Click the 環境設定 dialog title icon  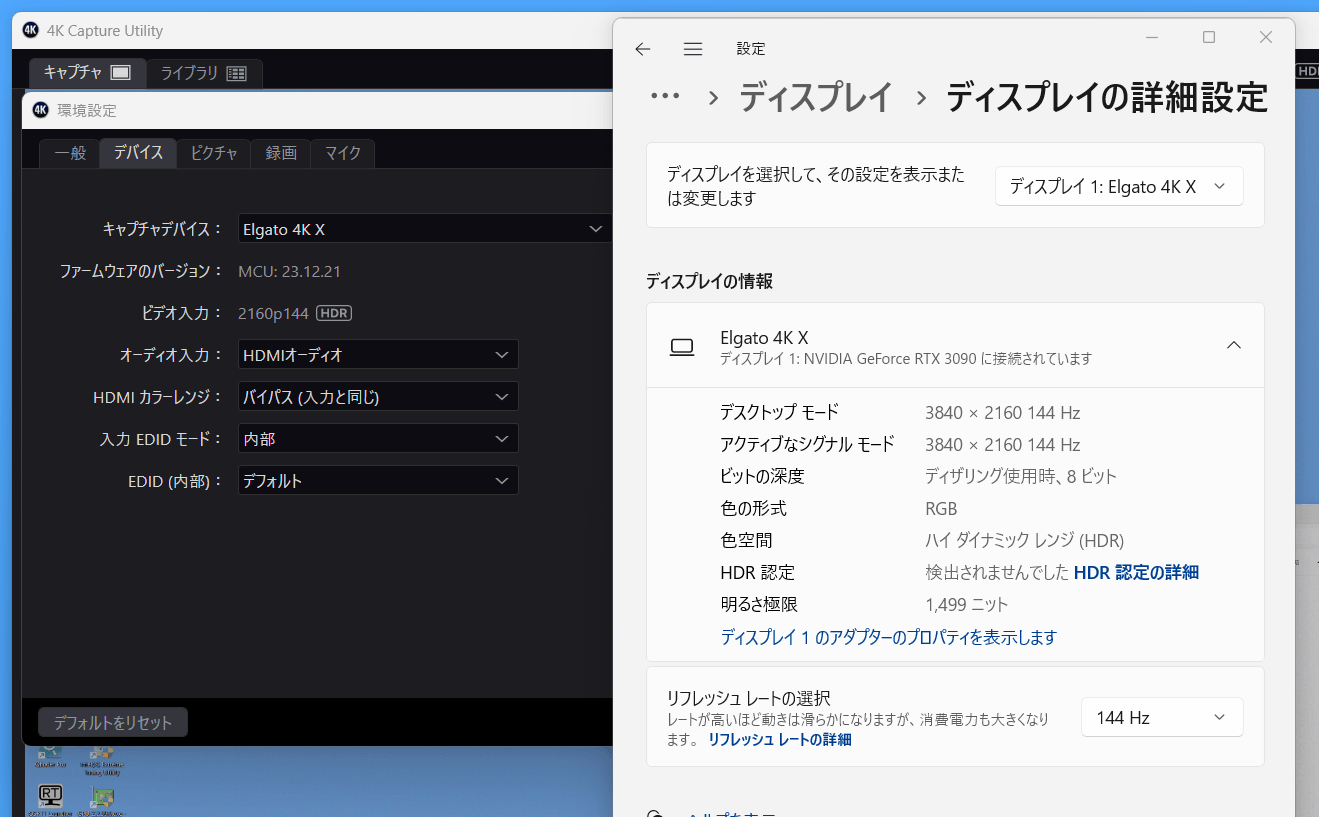click(x=41, y=110)
